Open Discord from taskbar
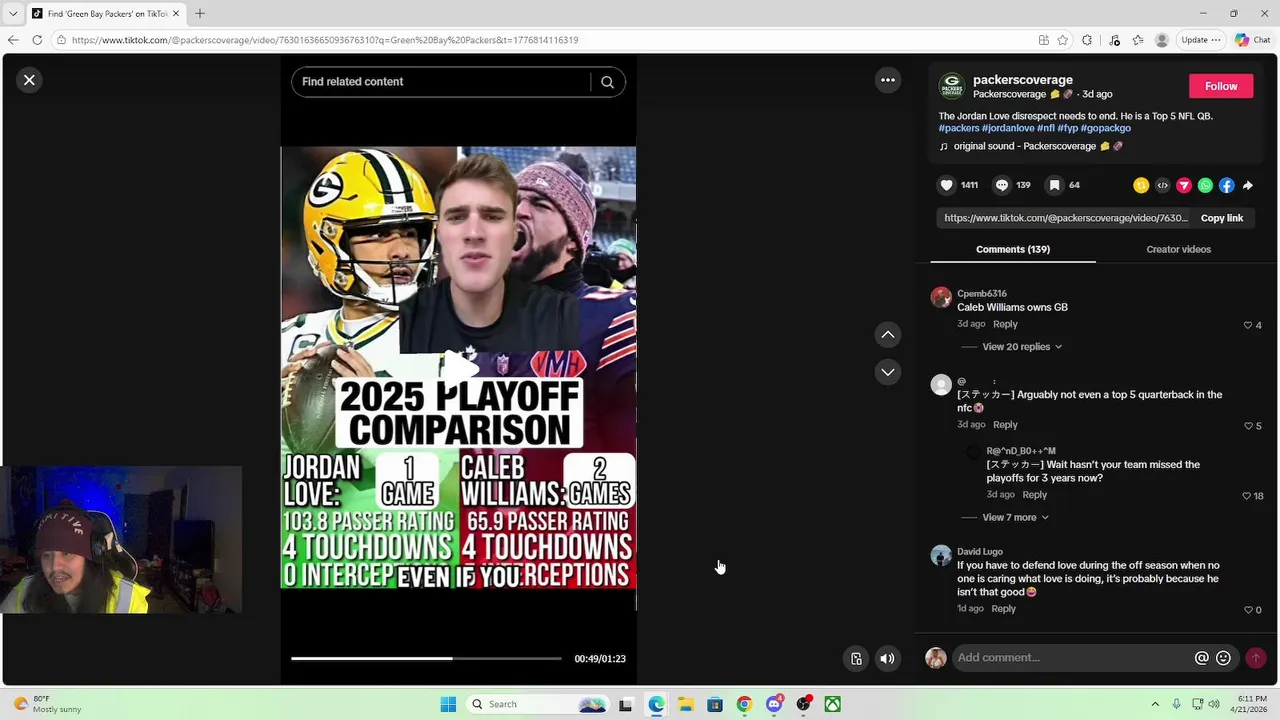1280x720 pixels. pos(774,704)
